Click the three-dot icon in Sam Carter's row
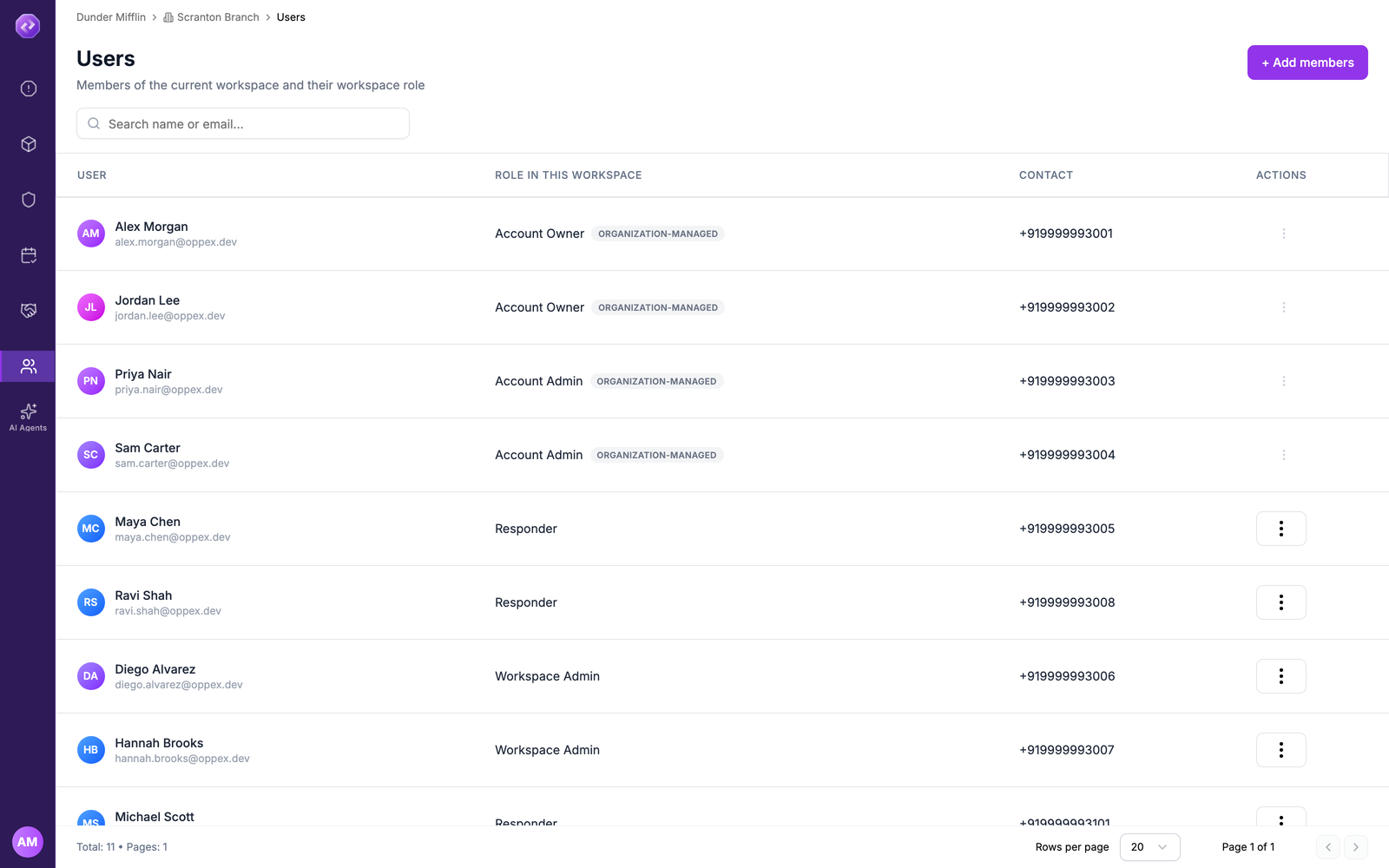Image resolution: width=1389 pixels, height=868 pixels. coord(1284,455)
